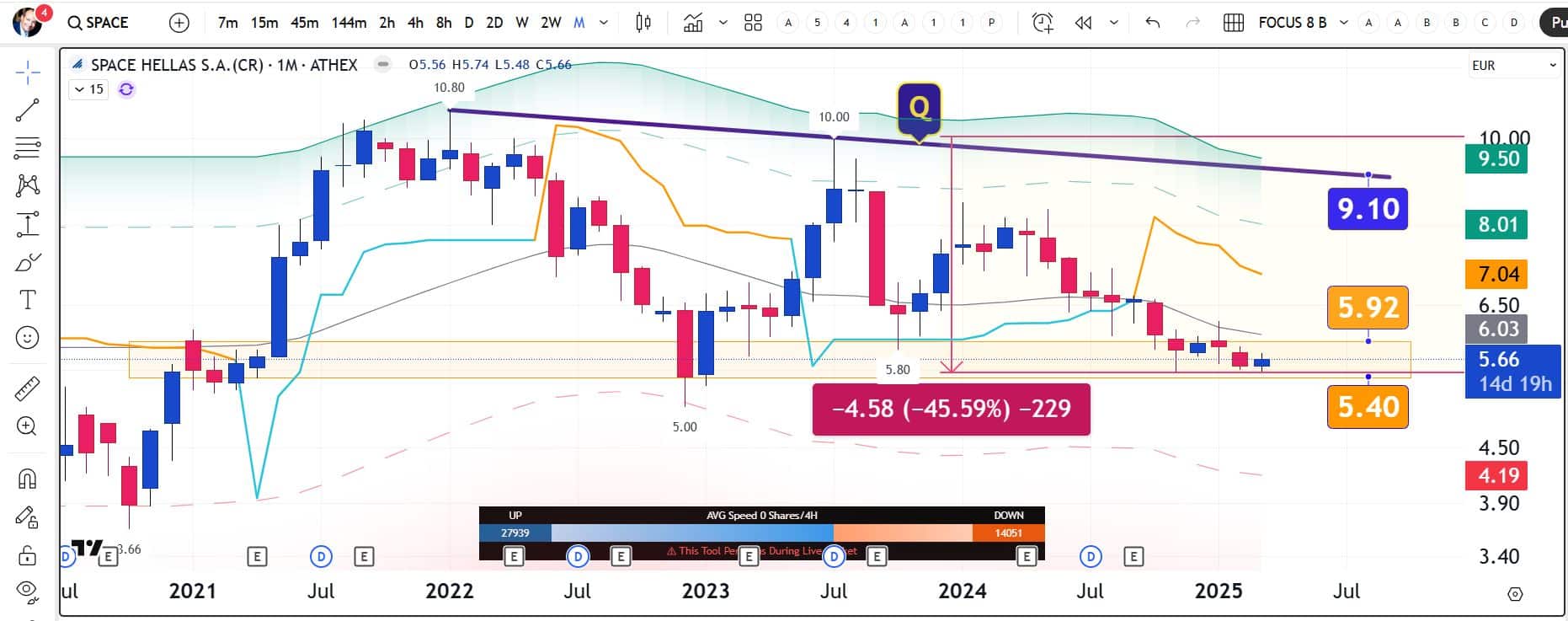Open the forecasting and measurement tools
The height and width of the screenshot is (621, 1568).
(27, 224)
